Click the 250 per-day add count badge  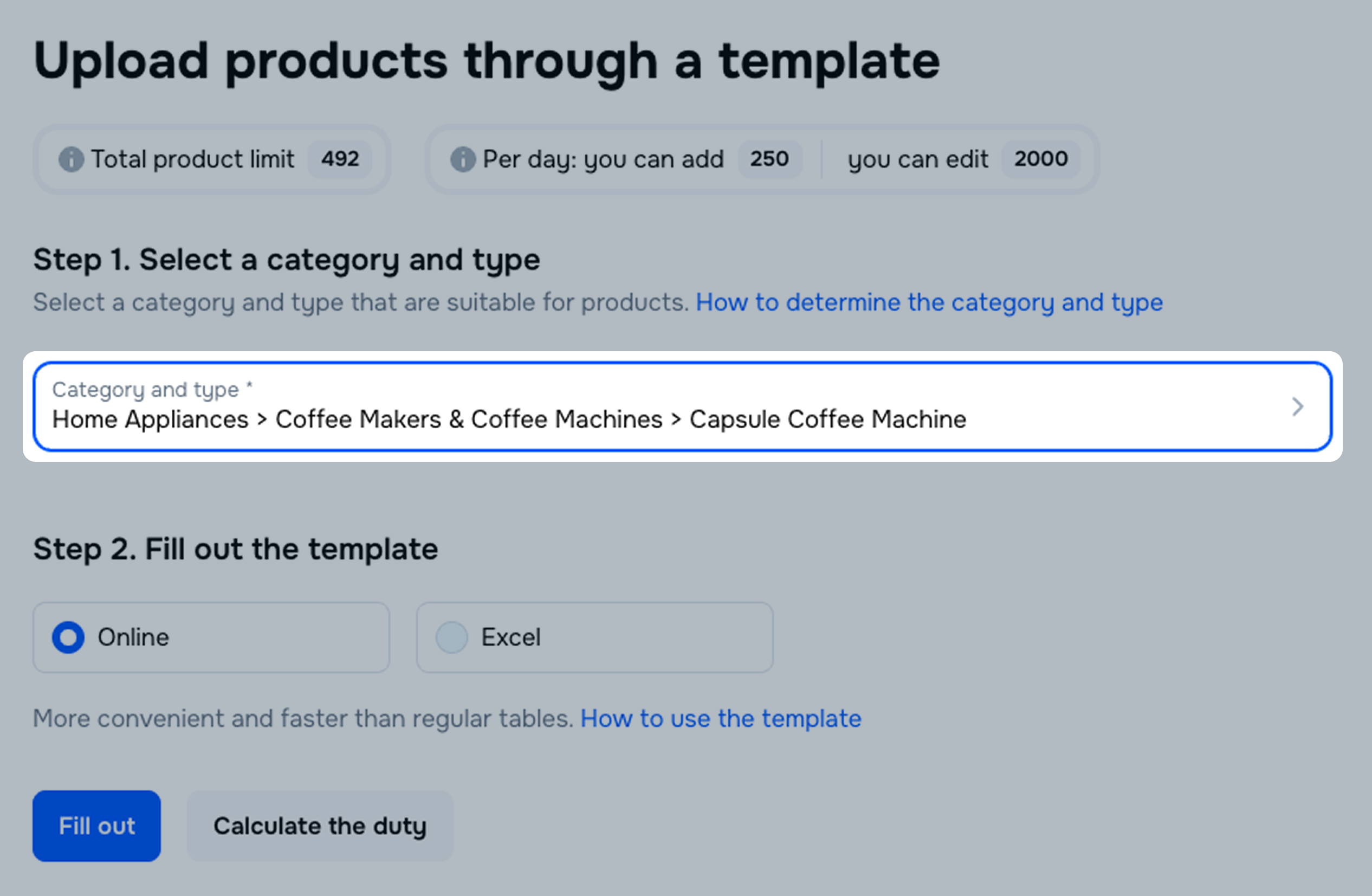click(769, 159)
